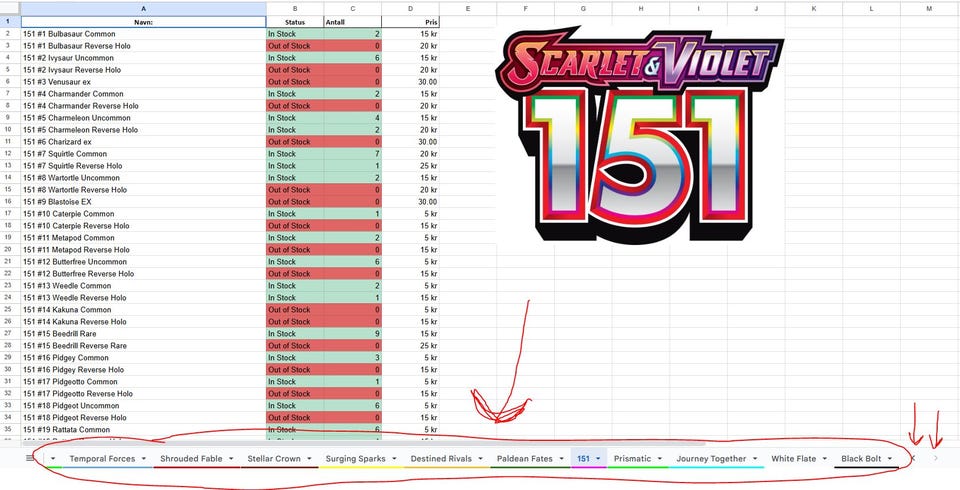This screenshot has height=490, width=960.
Task: Click the quantity cell for Beedrill Rare
Action: tap(353, 334)
